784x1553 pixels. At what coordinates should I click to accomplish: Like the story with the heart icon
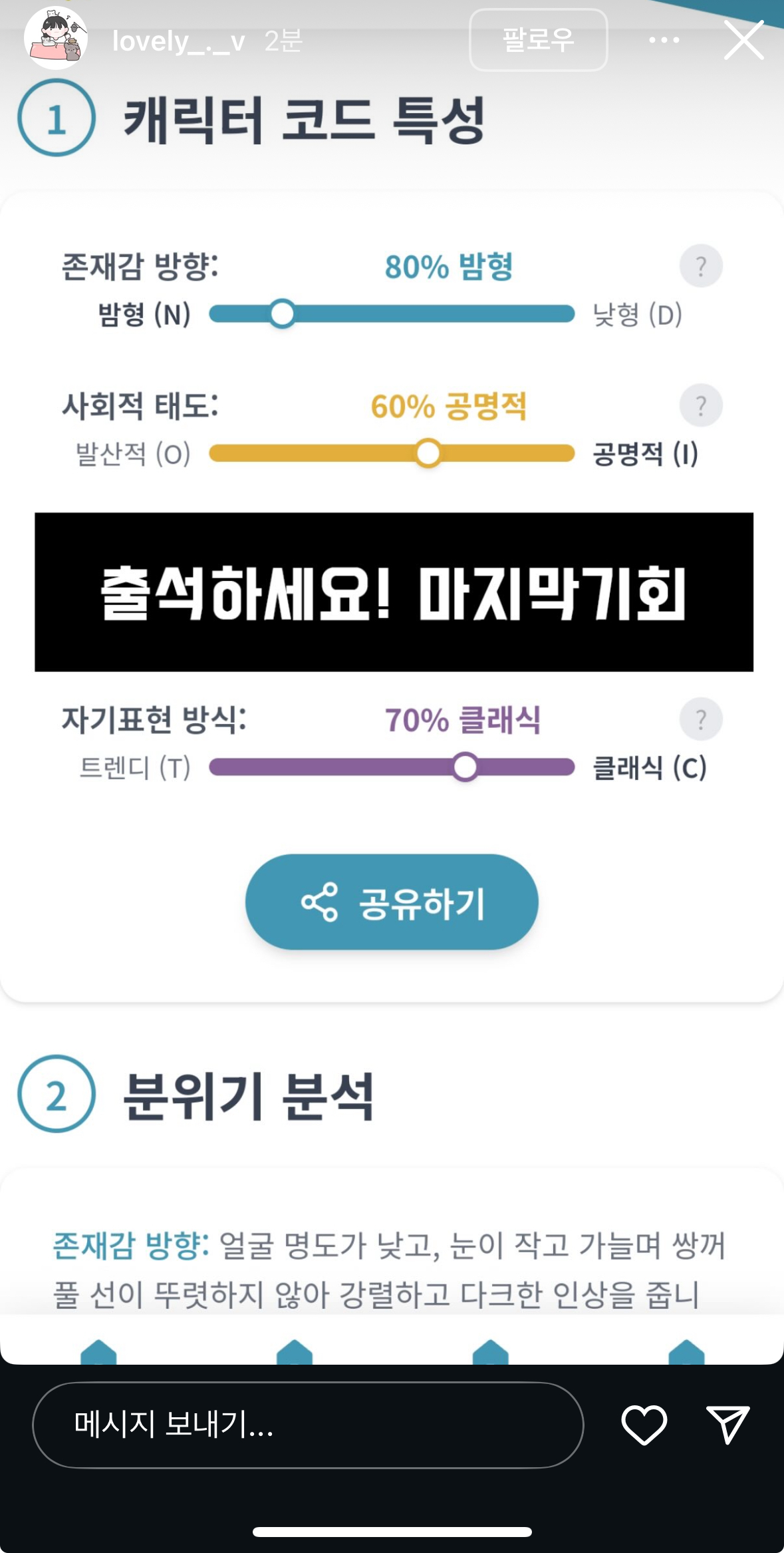[644, 1425]
